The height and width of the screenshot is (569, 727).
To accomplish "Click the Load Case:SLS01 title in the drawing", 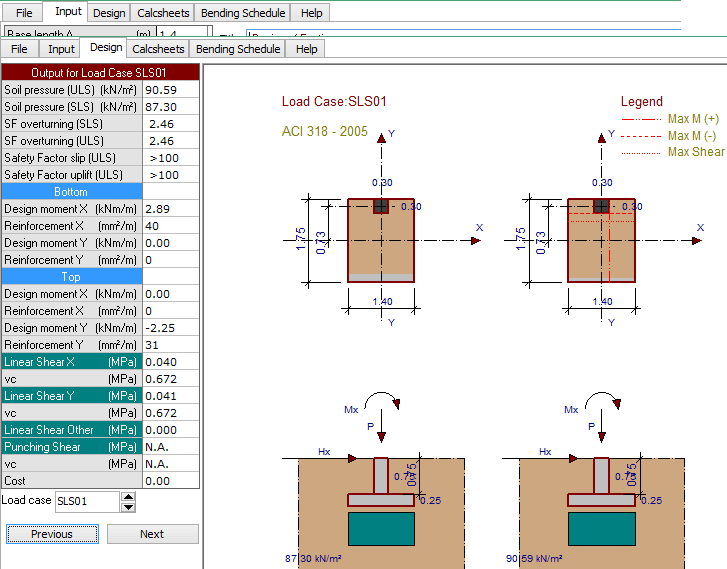I will tap(334, 101).
